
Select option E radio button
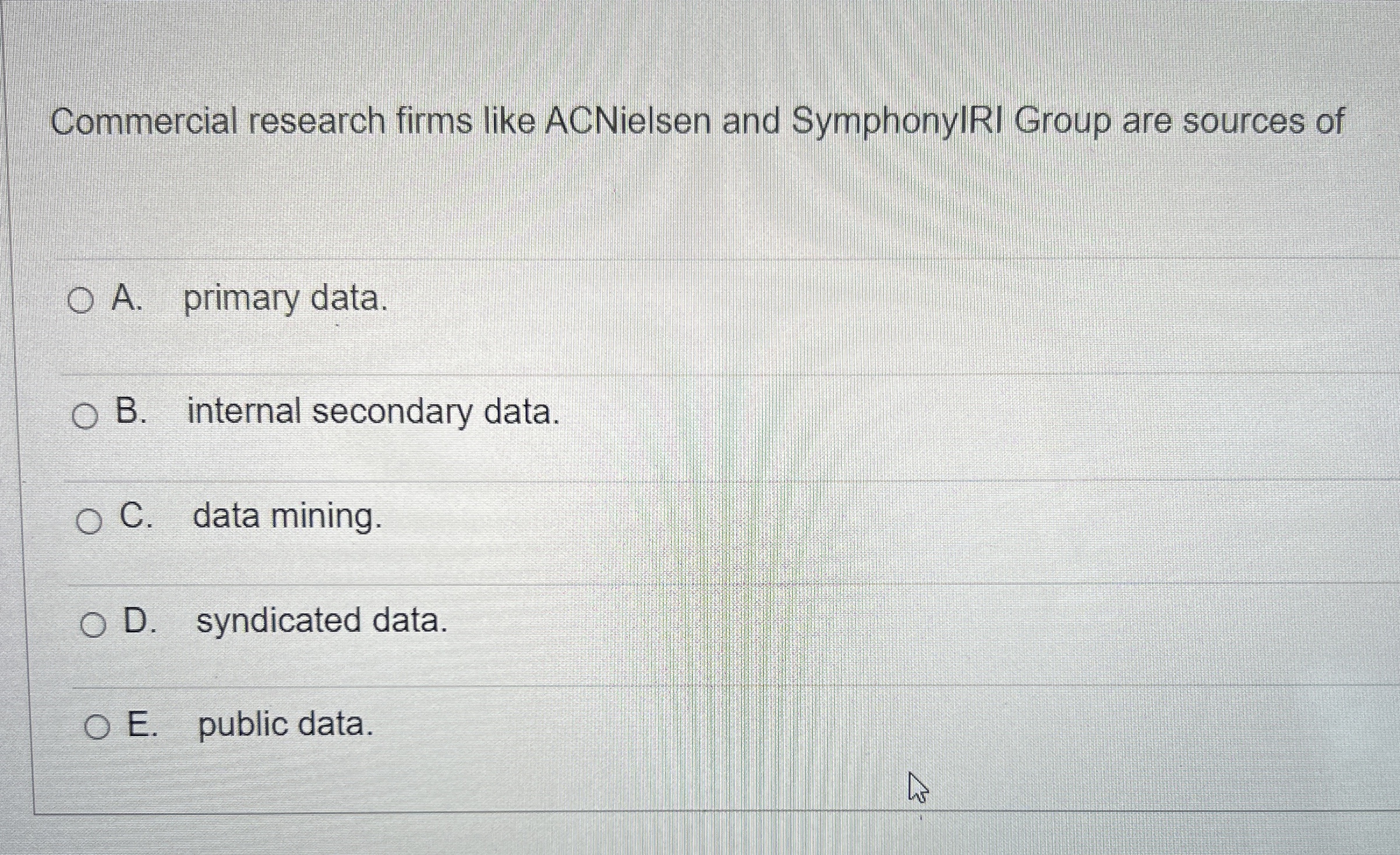point(97,728)
